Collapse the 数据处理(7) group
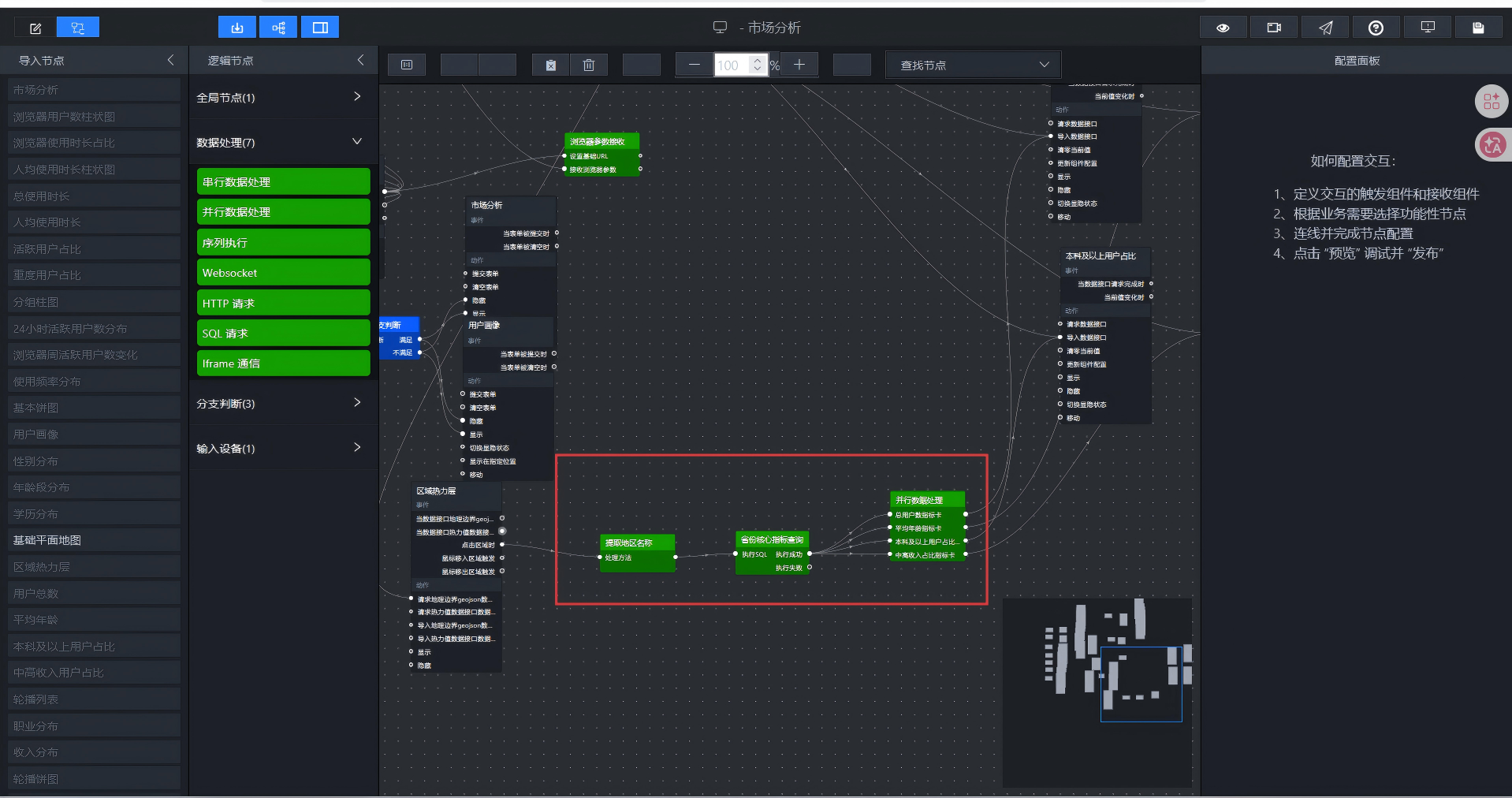 coord(283,142)
